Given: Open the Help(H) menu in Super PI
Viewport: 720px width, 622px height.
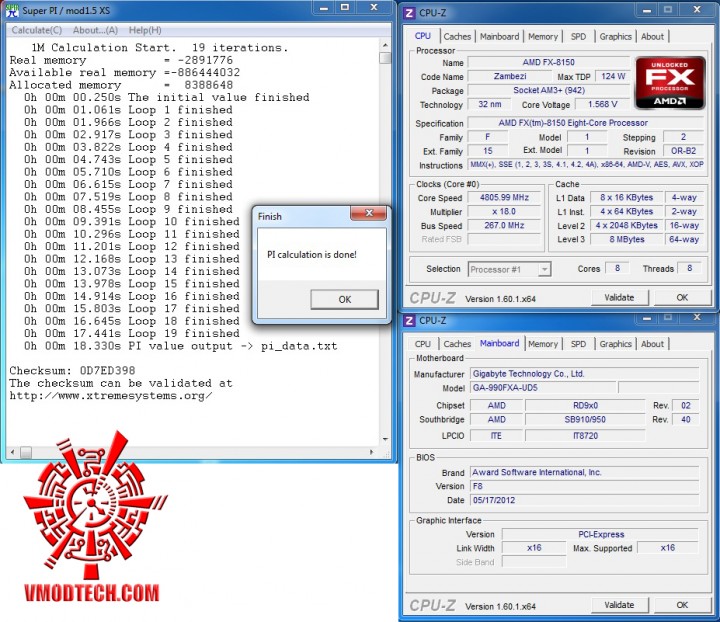Looking at the screenshot, I should (145, 30).
